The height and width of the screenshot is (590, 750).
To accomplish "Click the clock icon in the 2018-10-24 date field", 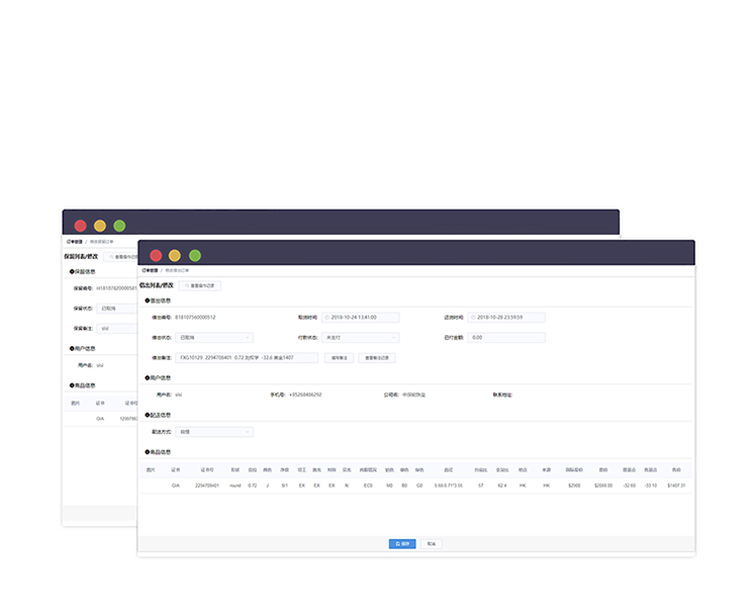I will 327,317.
